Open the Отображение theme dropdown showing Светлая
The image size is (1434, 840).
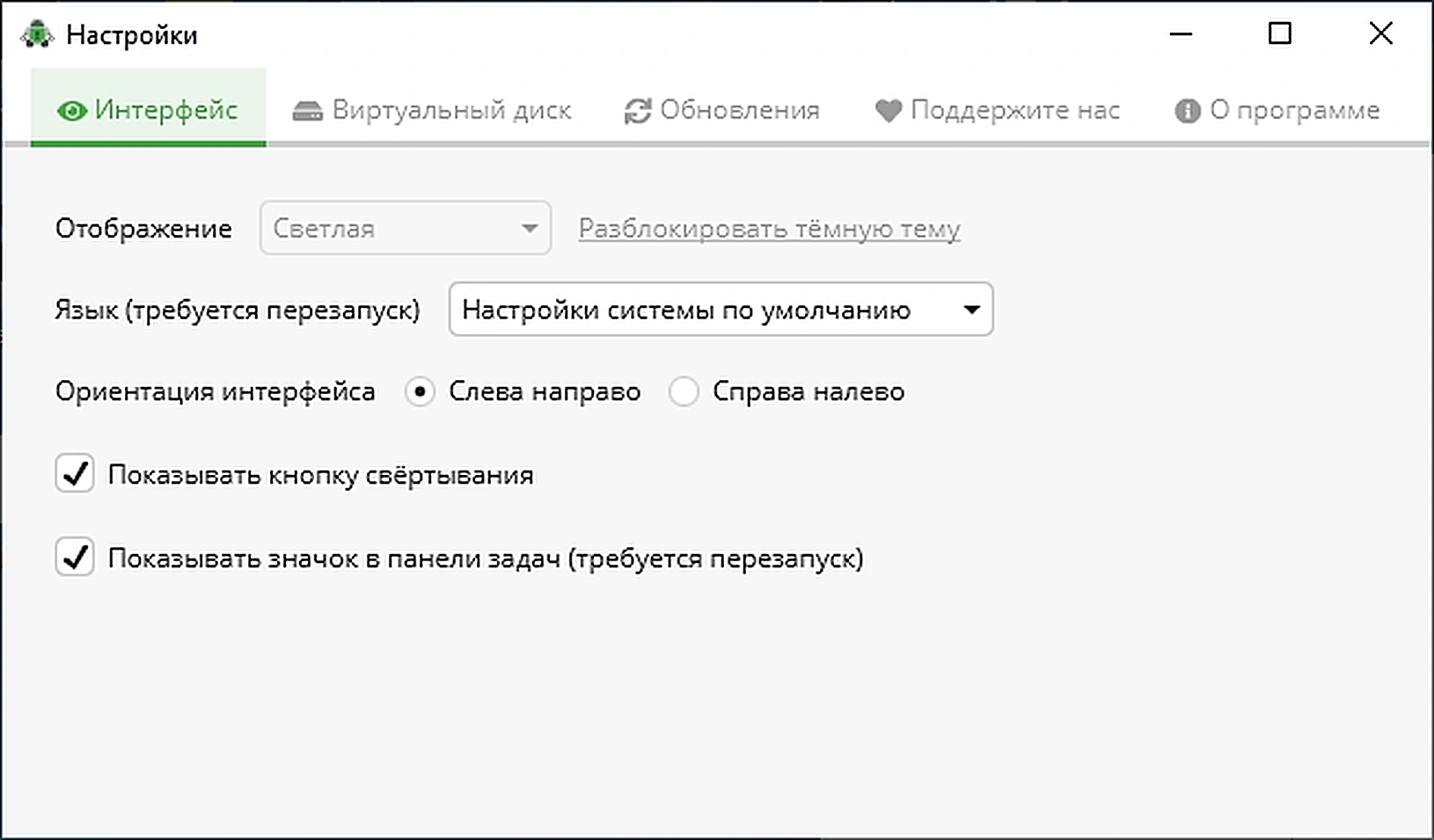406,228
